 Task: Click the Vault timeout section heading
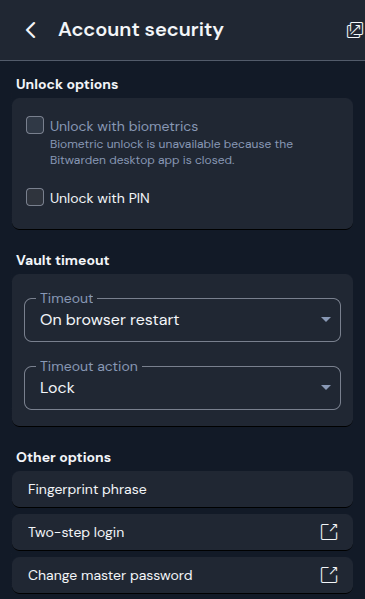(x=63, y=260)
